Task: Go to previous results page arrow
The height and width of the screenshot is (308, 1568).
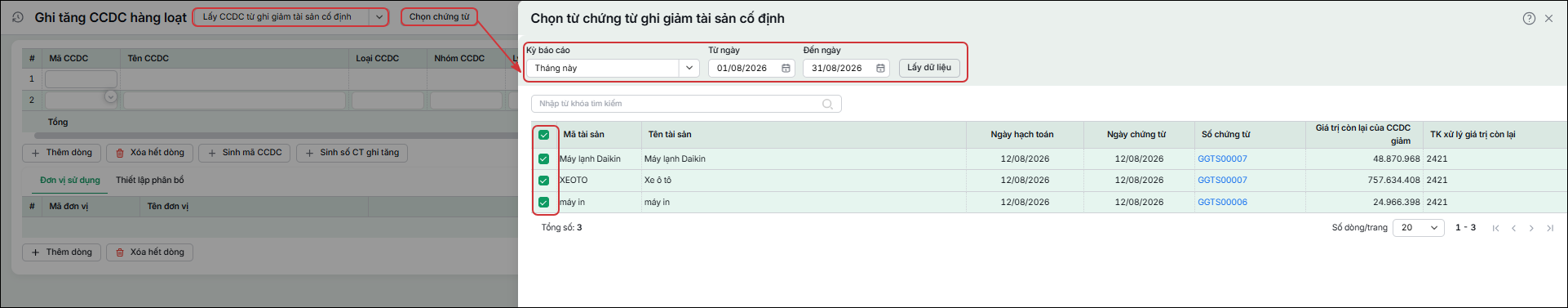Action: click(x=1513, y=228)
